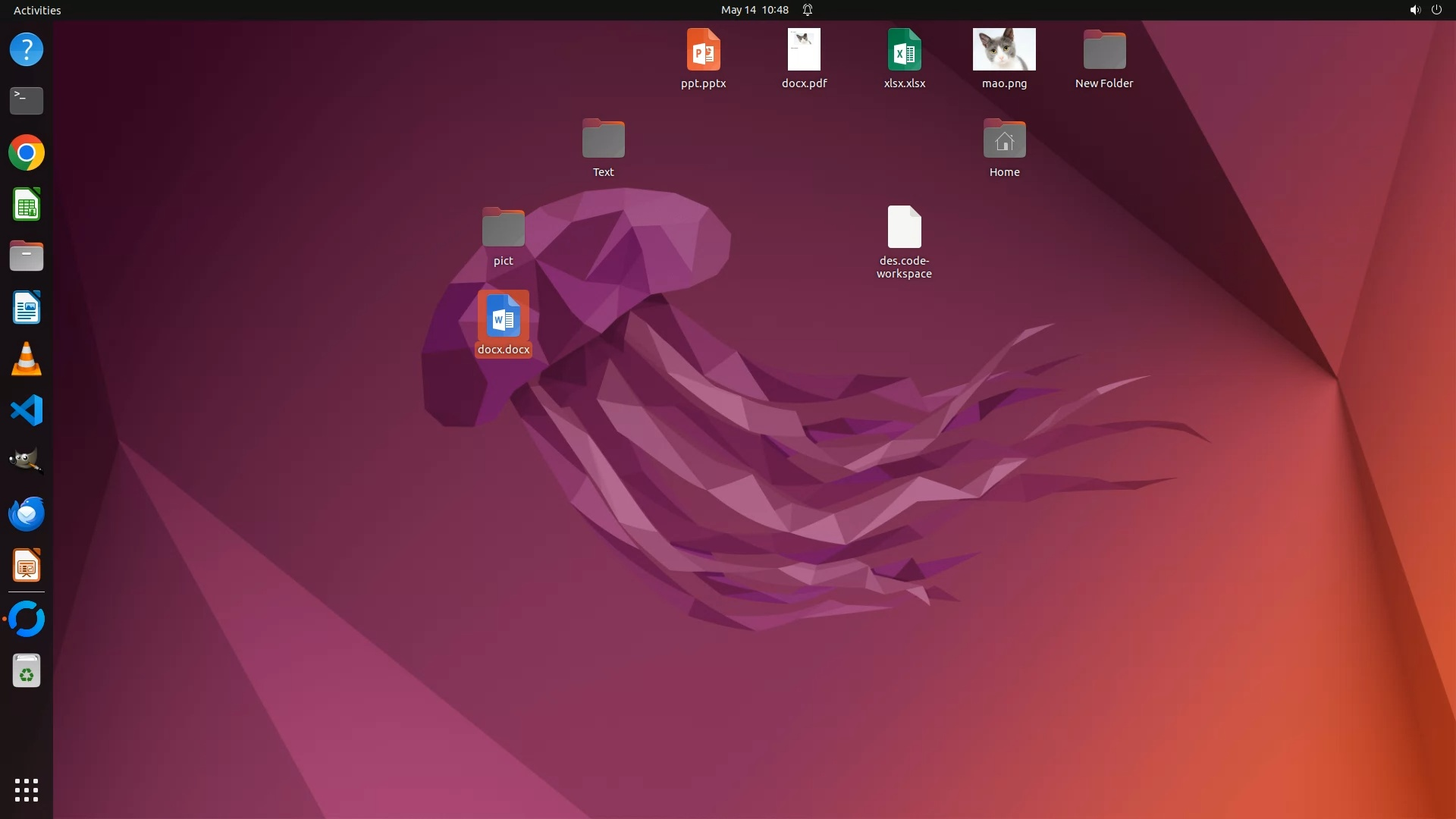Open the date and time menu
The height and width of the screenshot is (819, 1456).
(x=755, y=10)
